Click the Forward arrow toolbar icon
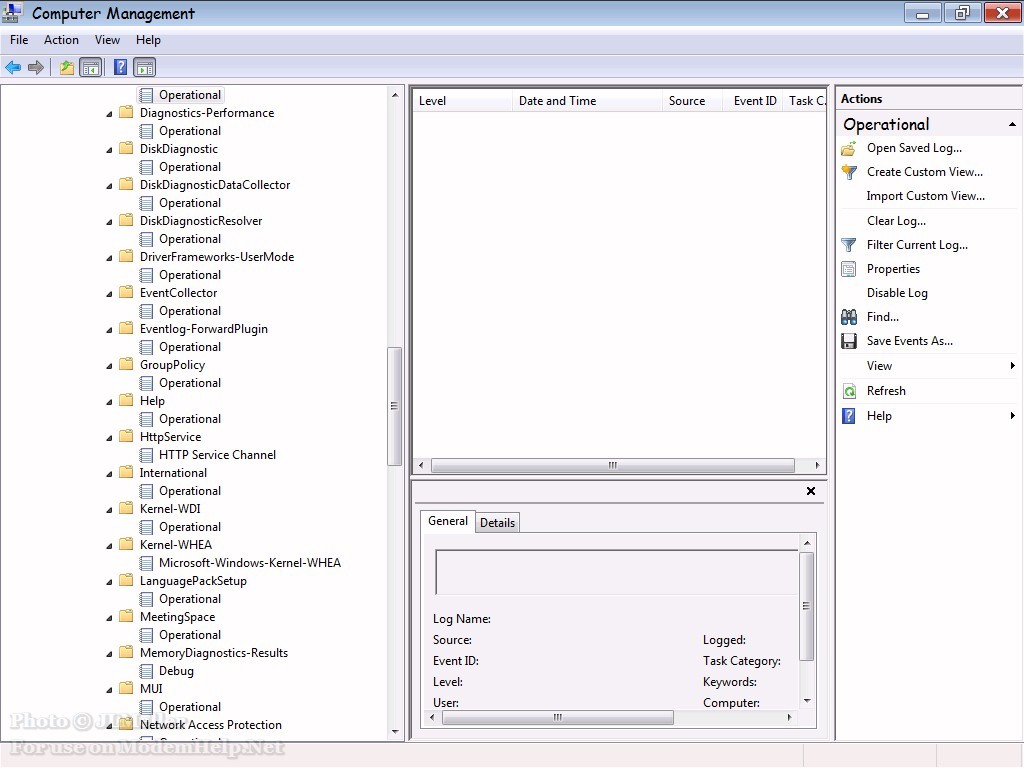The width and height of the screenshot is (1024, 768). coord(36,67)
